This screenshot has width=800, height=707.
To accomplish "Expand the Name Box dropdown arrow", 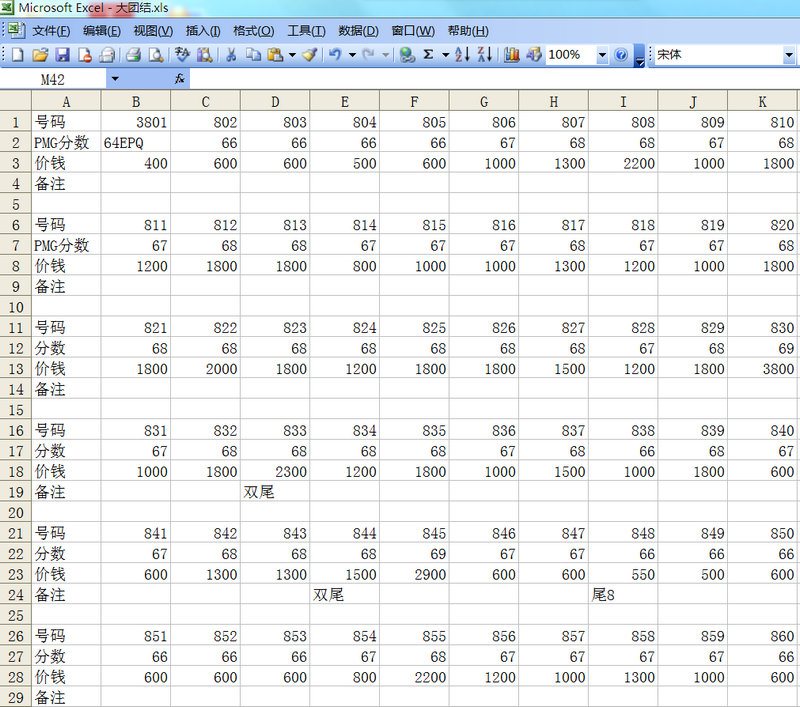I will point(115,78).
